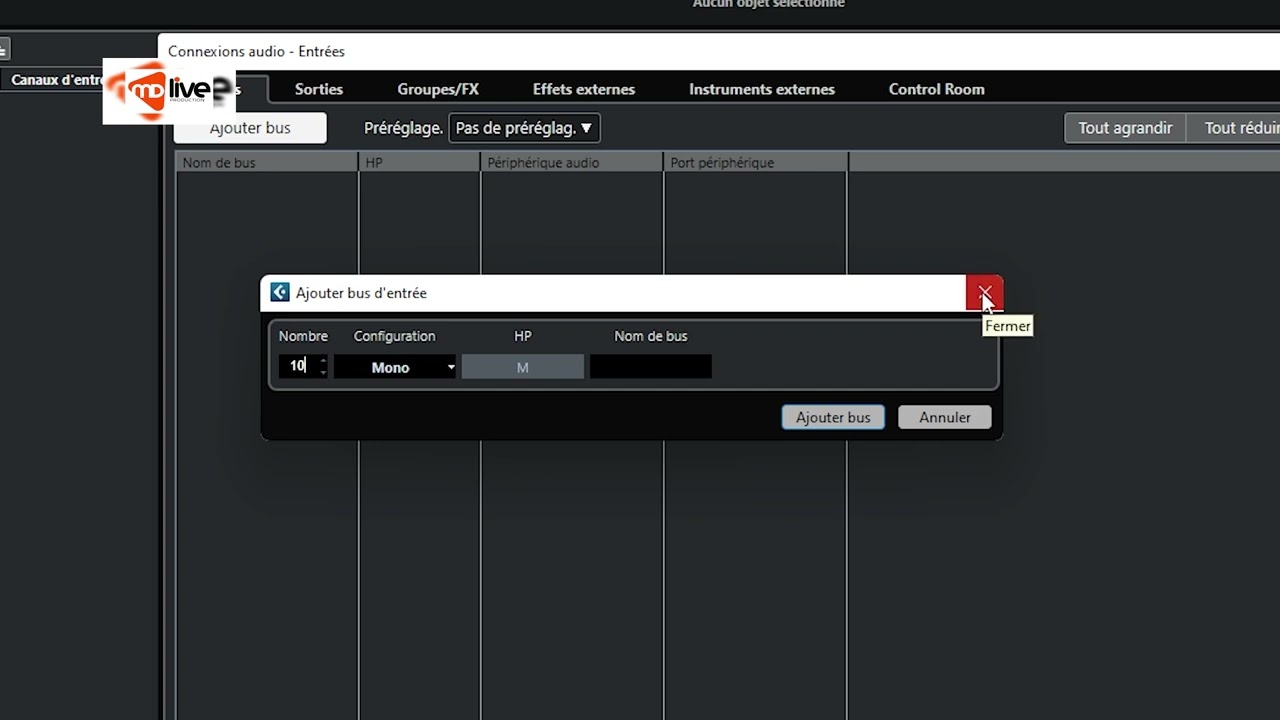Click the Cubase icon in dialog title bar
1280x720 pixels.
(280, 292)
